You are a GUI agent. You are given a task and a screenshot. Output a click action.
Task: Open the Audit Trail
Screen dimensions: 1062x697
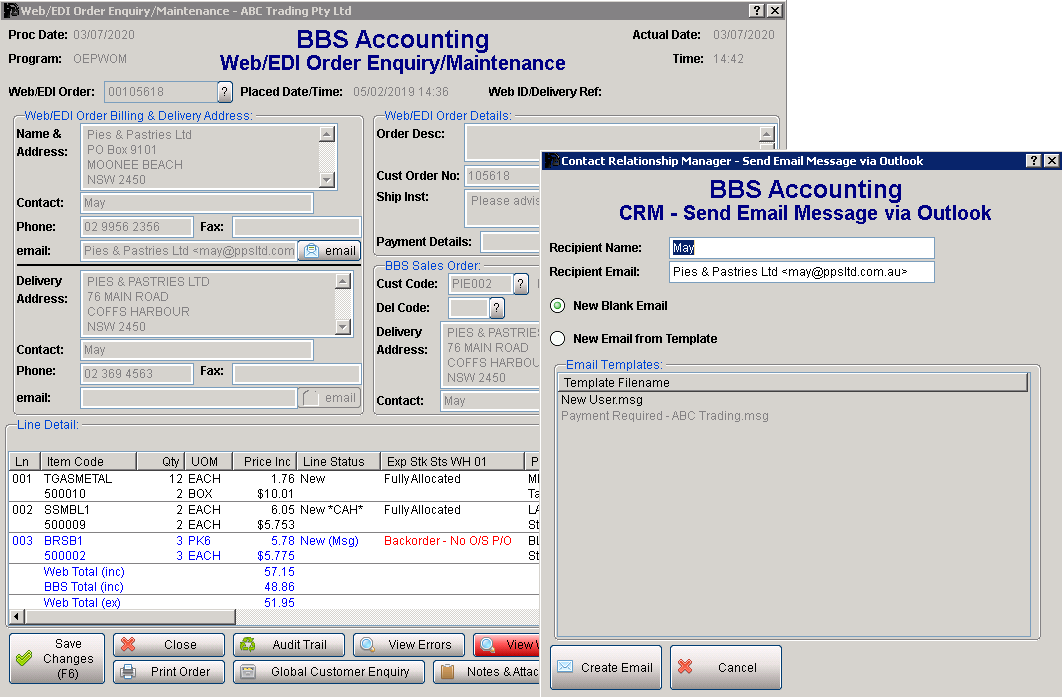(x=288, y=645)
